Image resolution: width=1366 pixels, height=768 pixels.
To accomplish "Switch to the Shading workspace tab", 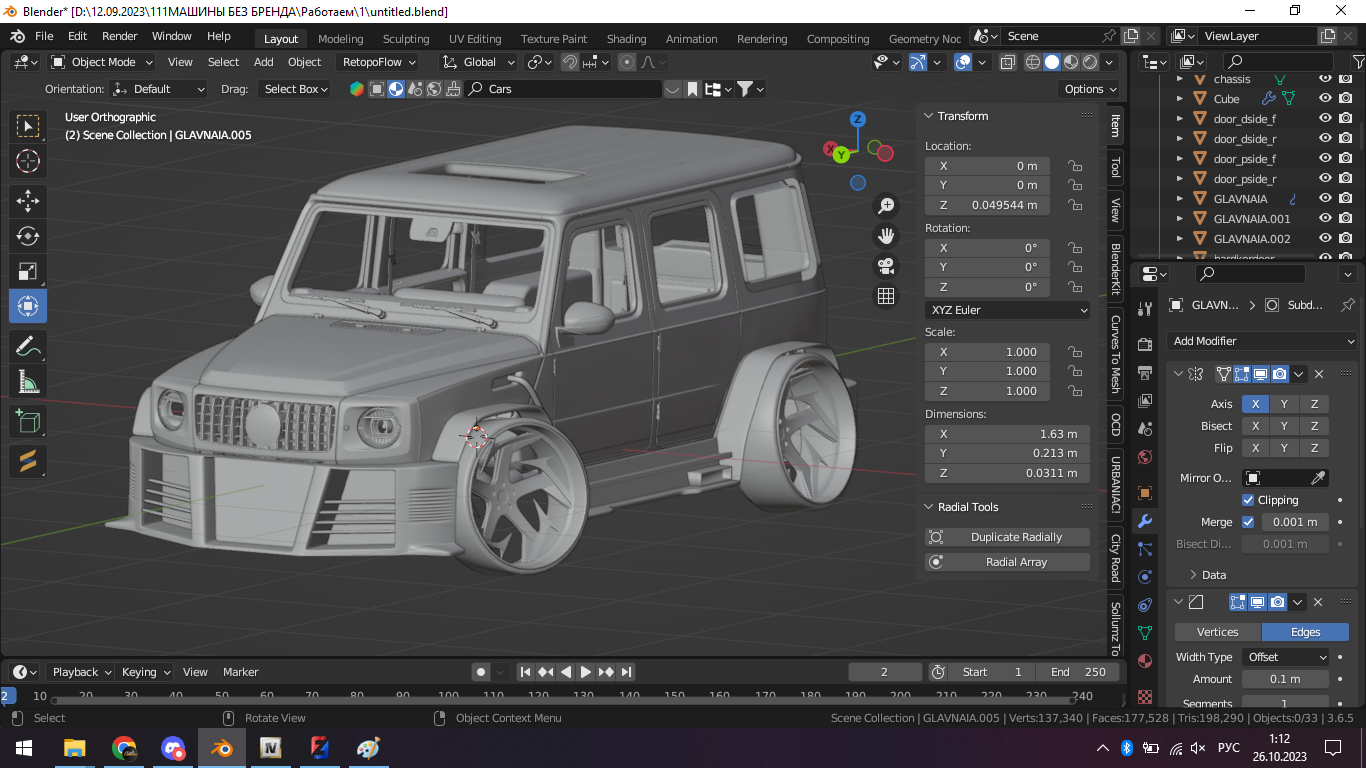I will [626, 39].
